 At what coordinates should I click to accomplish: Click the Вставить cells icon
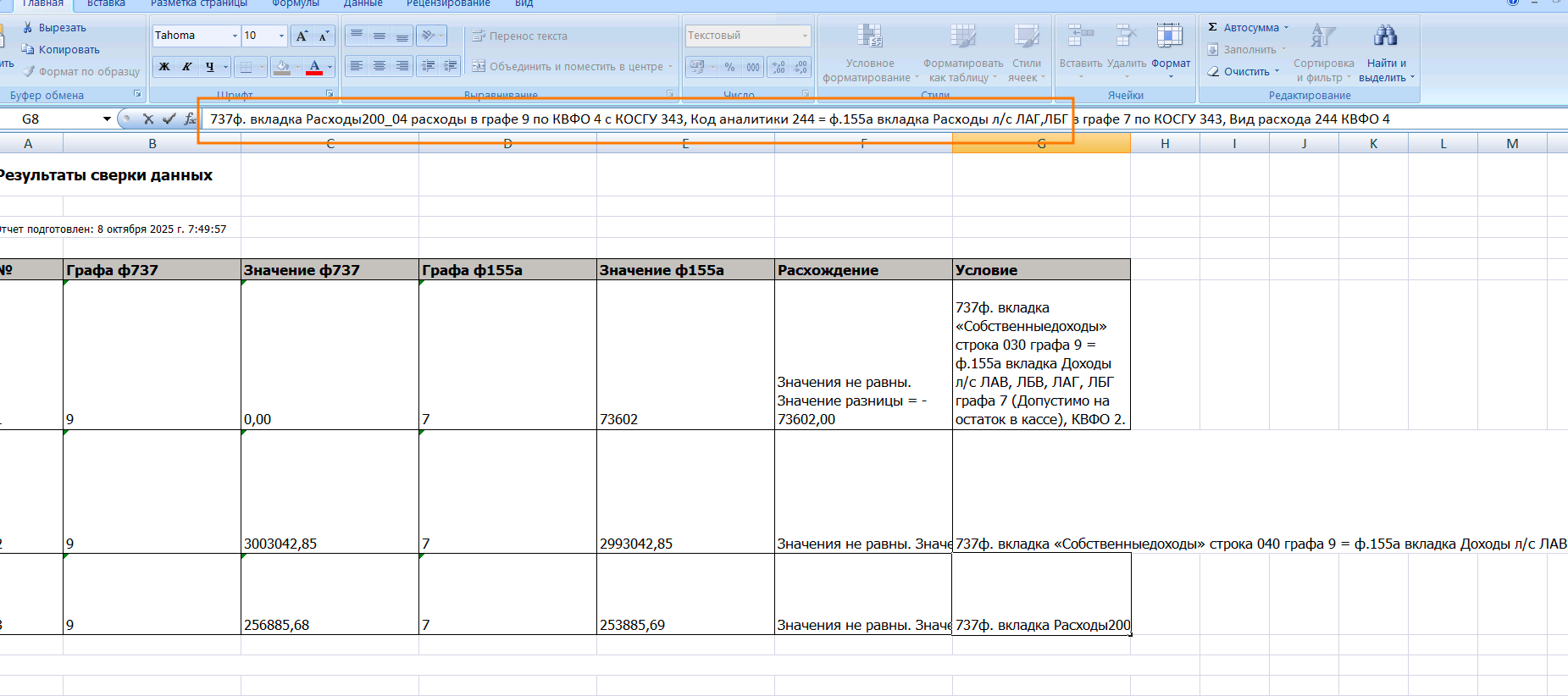[1081, 36]
